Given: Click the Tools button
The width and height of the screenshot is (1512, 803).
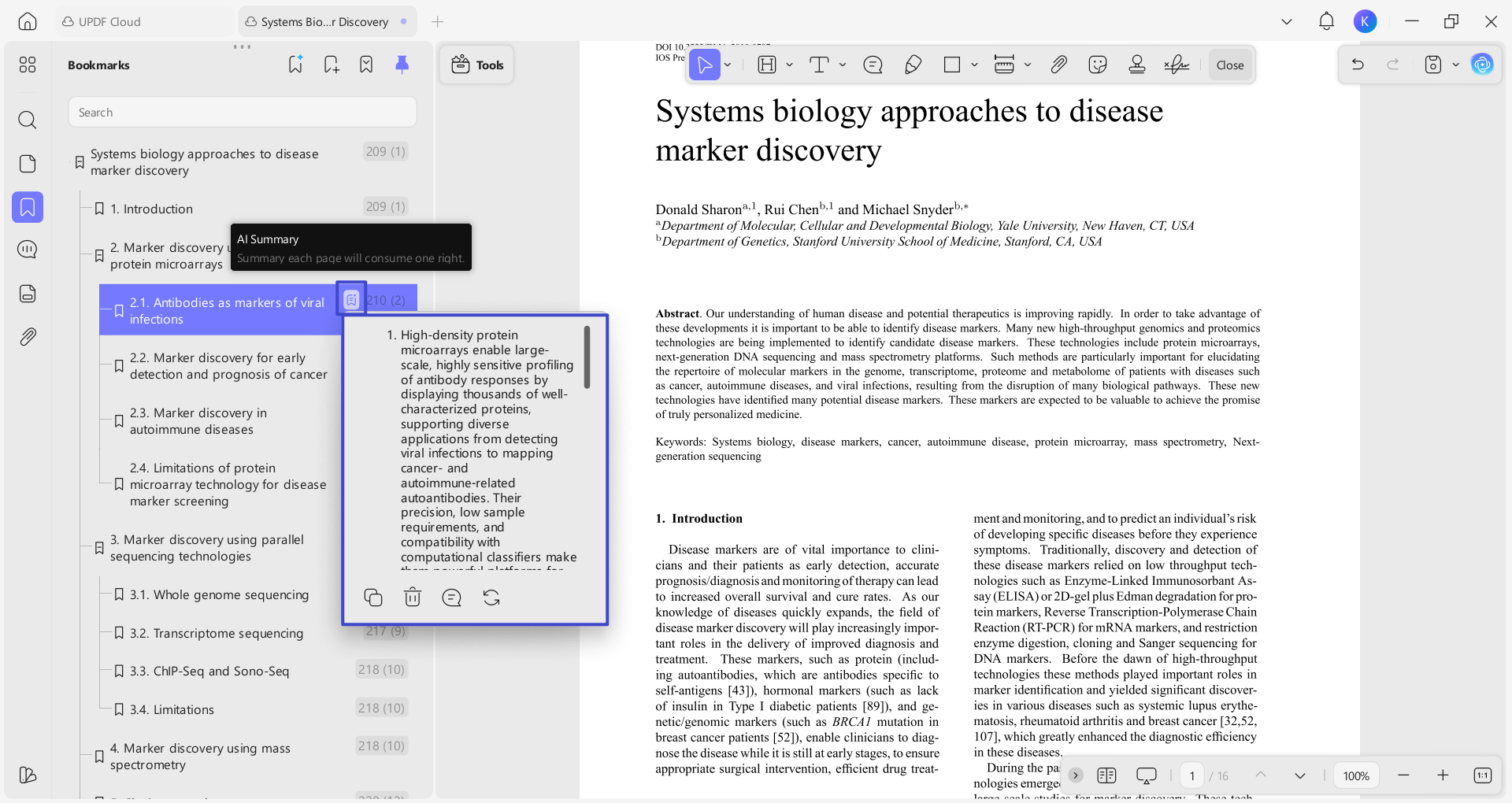Looking at the screenshot, I should [477, 65].
